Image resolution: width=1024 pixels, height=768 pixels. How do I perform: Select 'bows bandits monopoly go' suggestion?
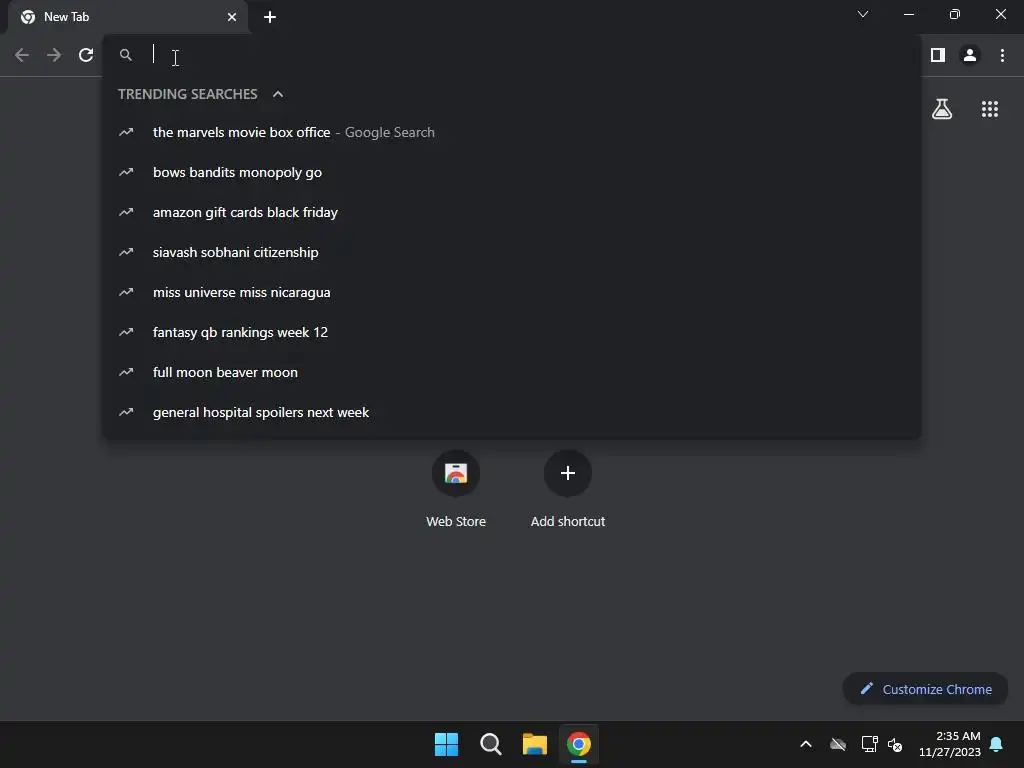[512, 172]
